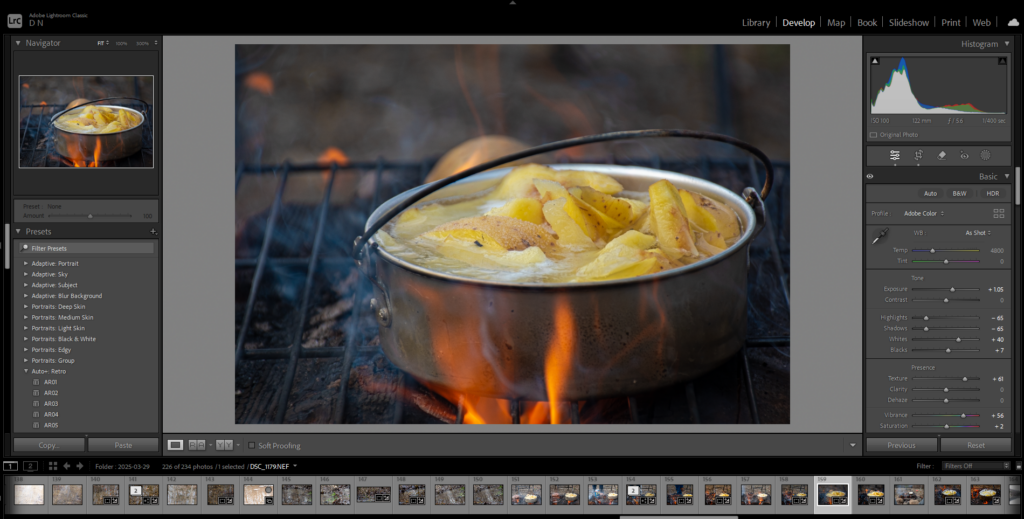Apply the AR03 preset
1024x519 pixels.
click(51, 403)
